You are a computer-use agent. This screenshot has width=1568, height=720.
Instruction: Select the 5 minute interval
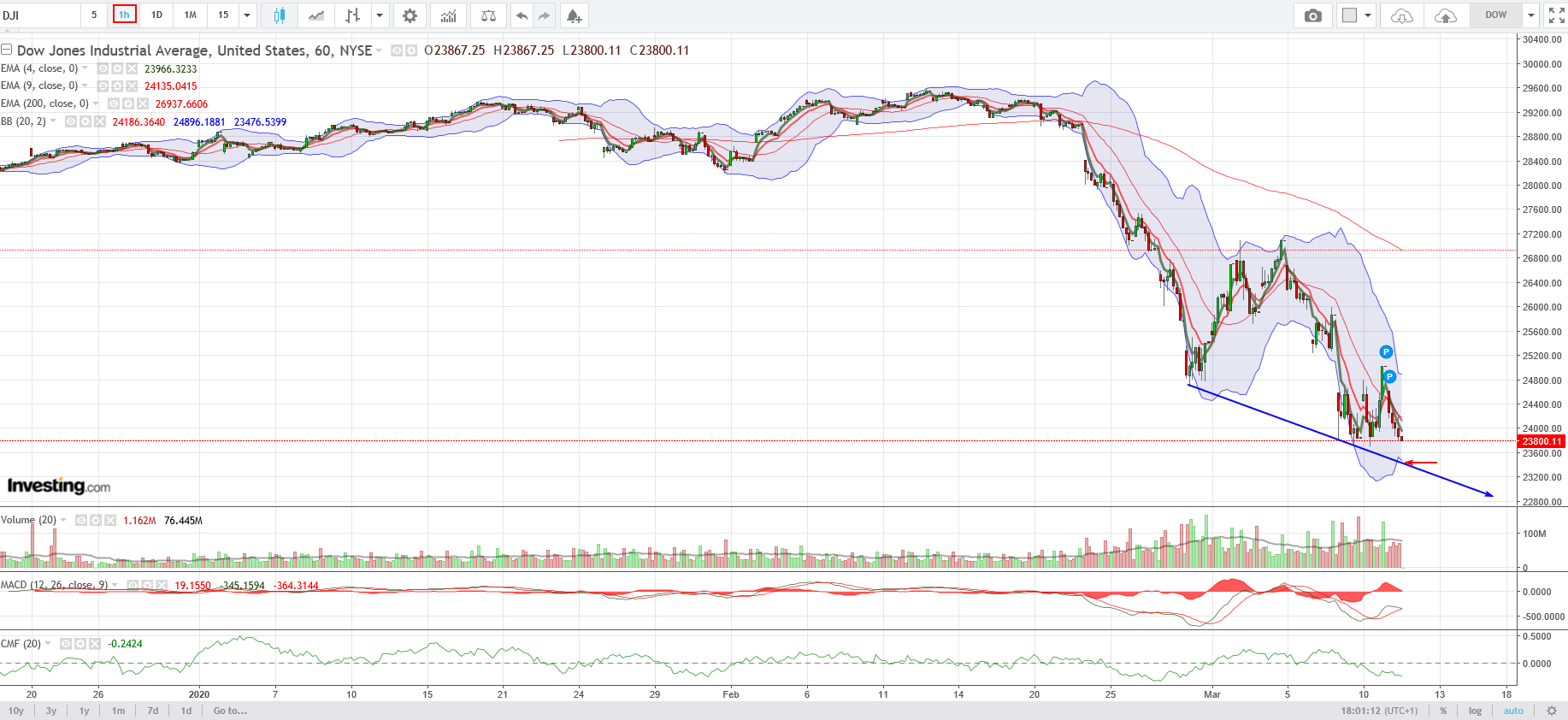click(x=94, y=15)
